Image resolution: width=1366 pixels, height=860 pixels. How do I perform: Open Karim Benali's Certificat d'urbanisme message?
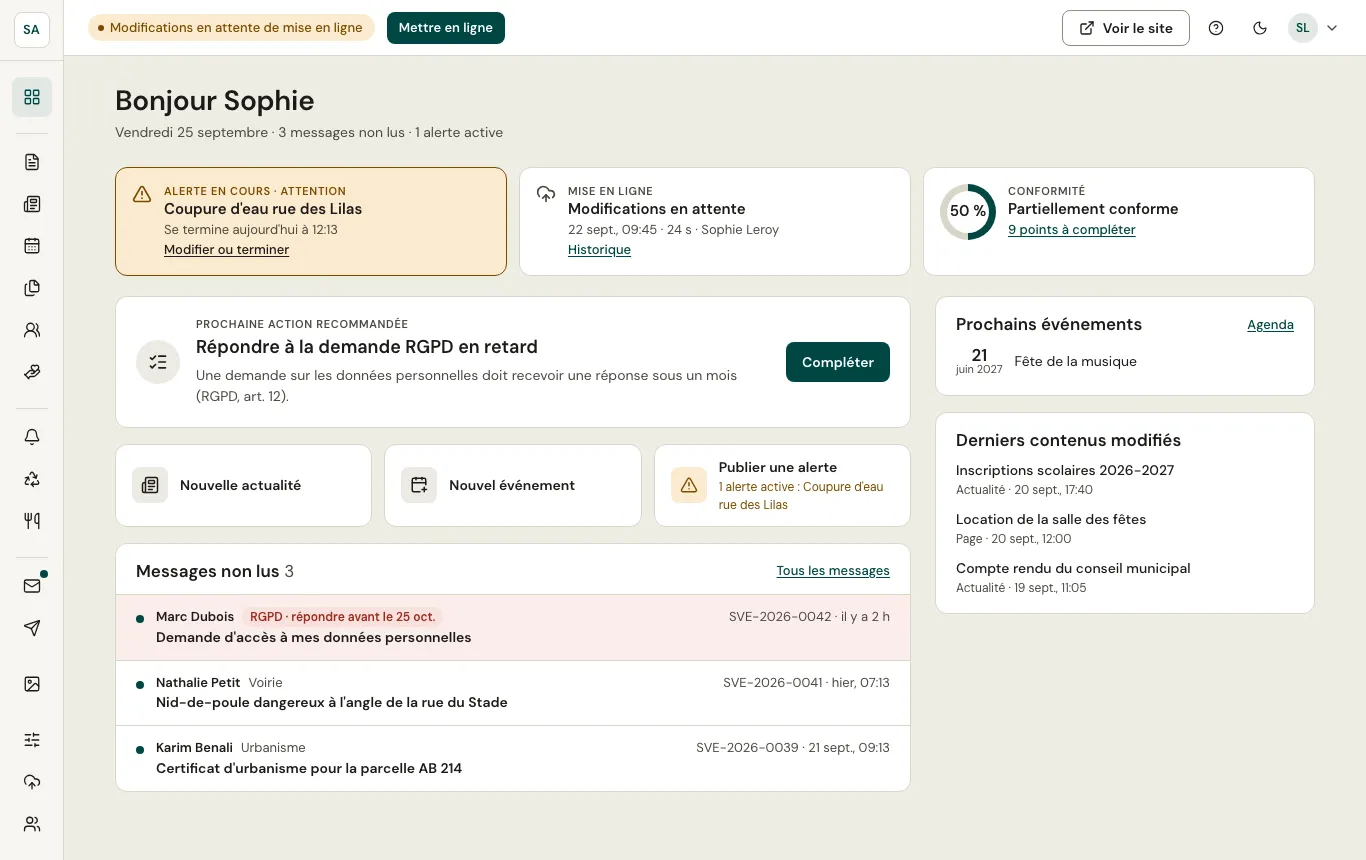pyautogui.click(x=513, y=759)
